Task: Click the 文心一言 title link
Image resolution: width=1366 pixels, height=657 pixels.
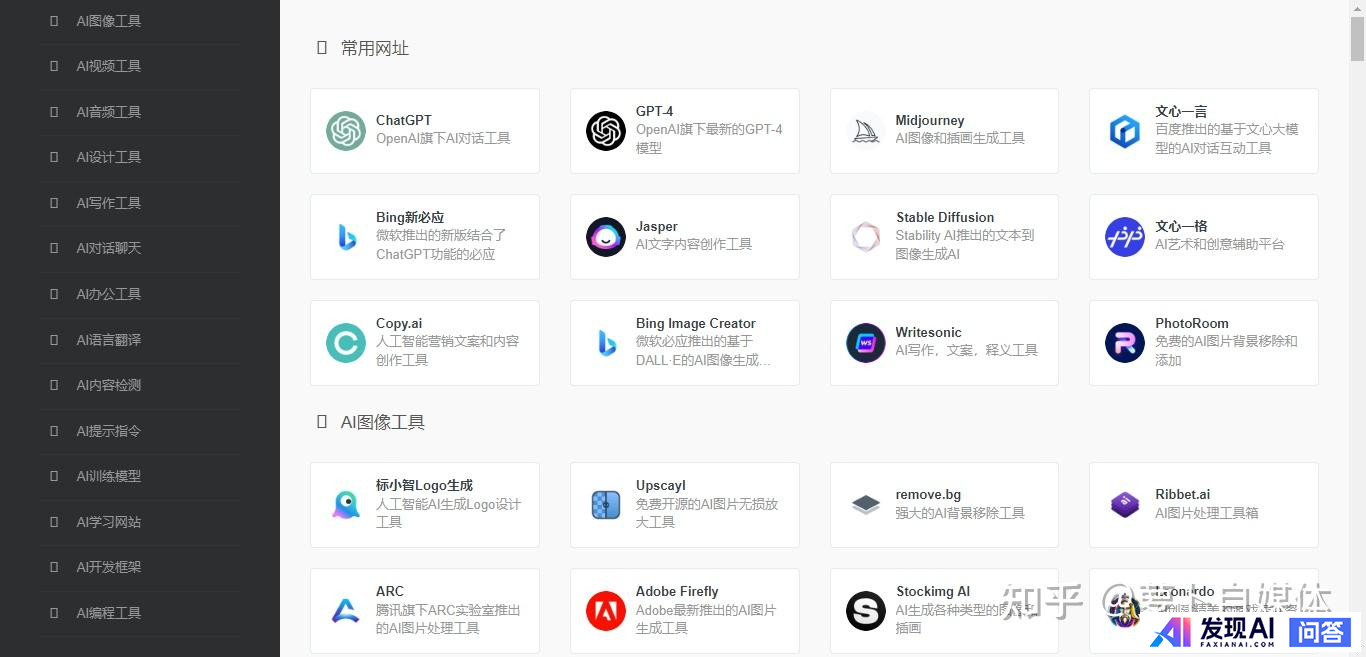Action: click(x=1181, y=111)
